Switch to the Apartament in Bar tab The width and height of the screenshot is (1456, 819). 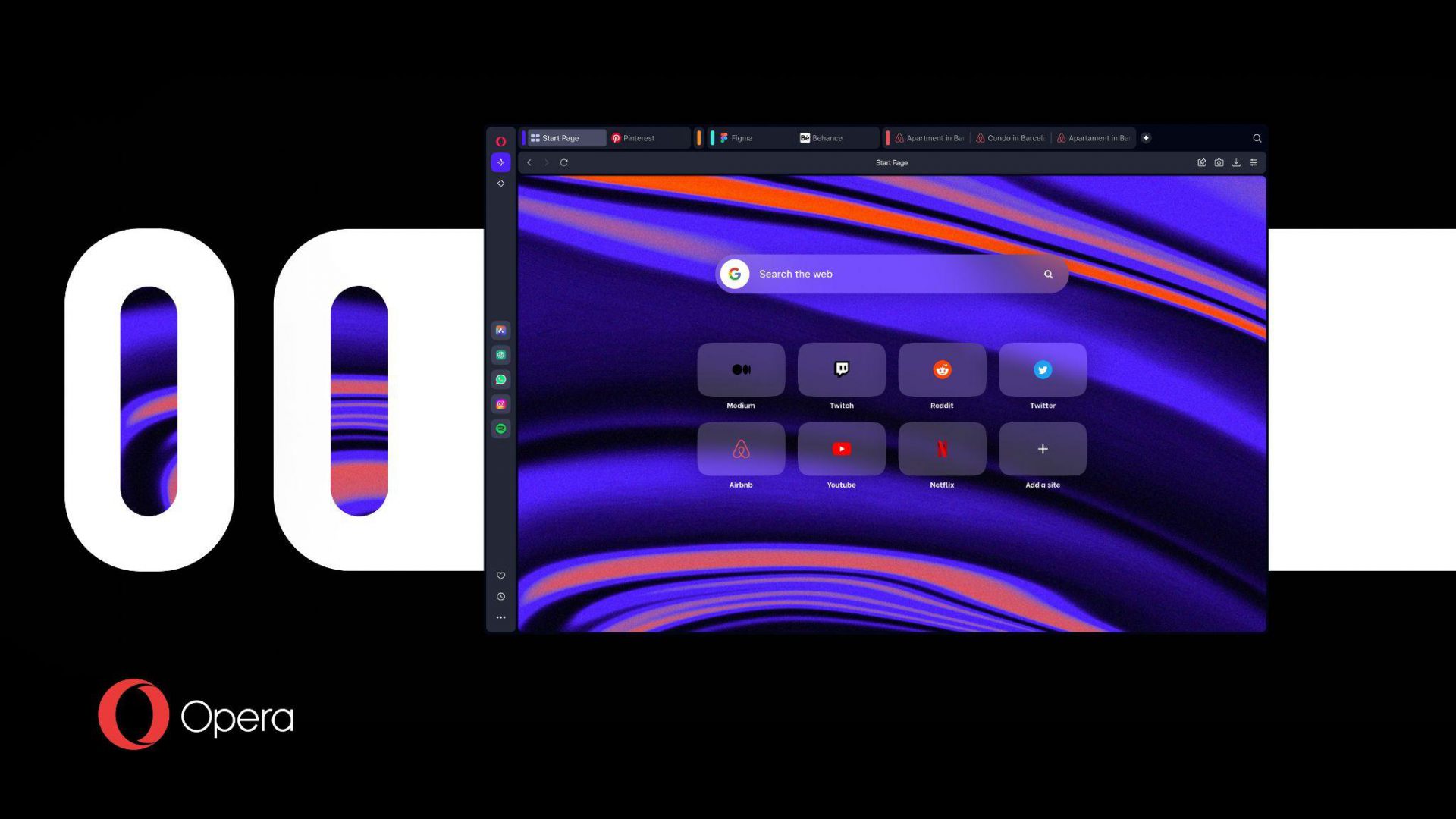pyautogui.click(x=1093, y=138)
